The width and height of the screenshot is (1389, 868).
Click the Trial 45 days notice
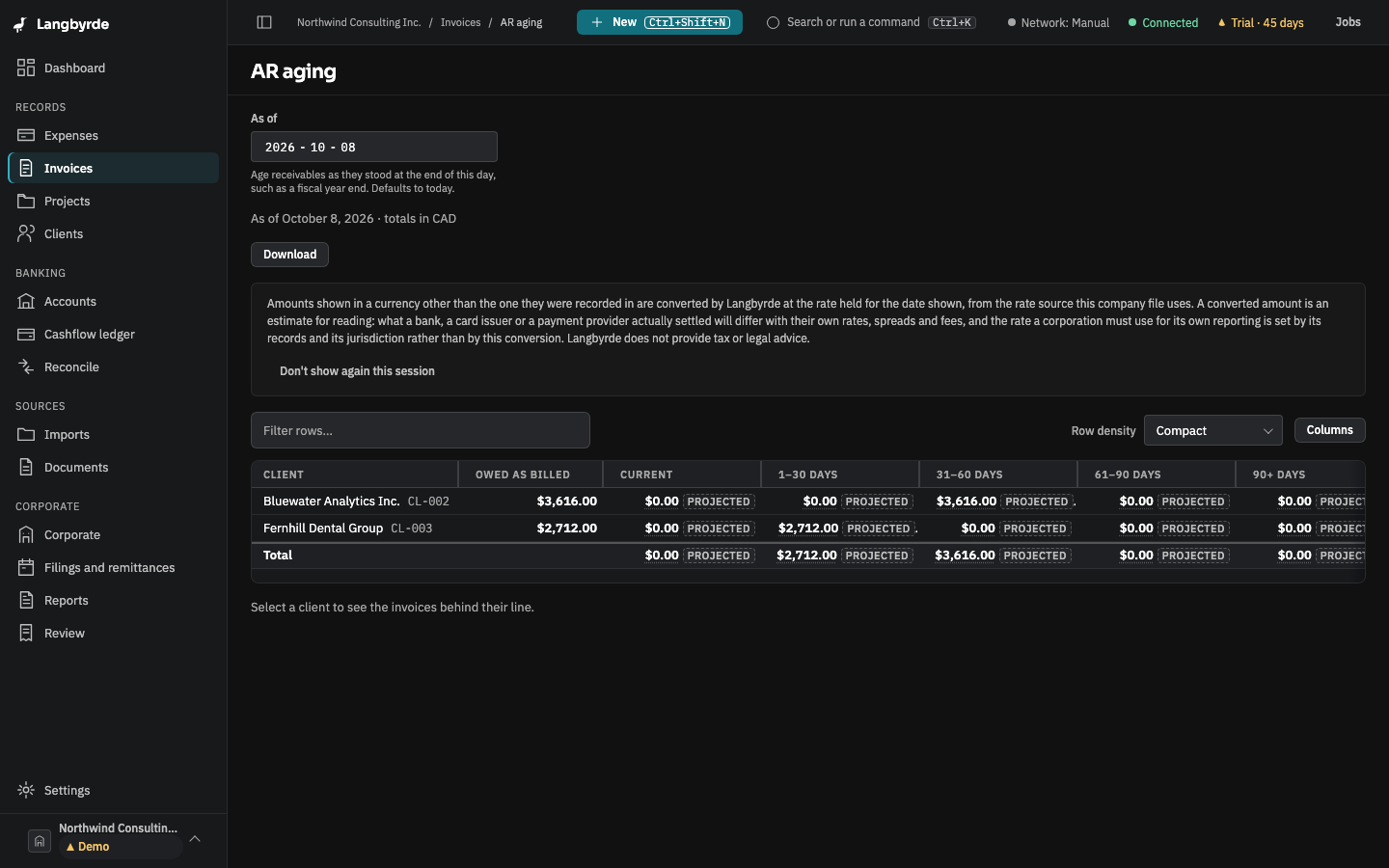[1261, 22]
